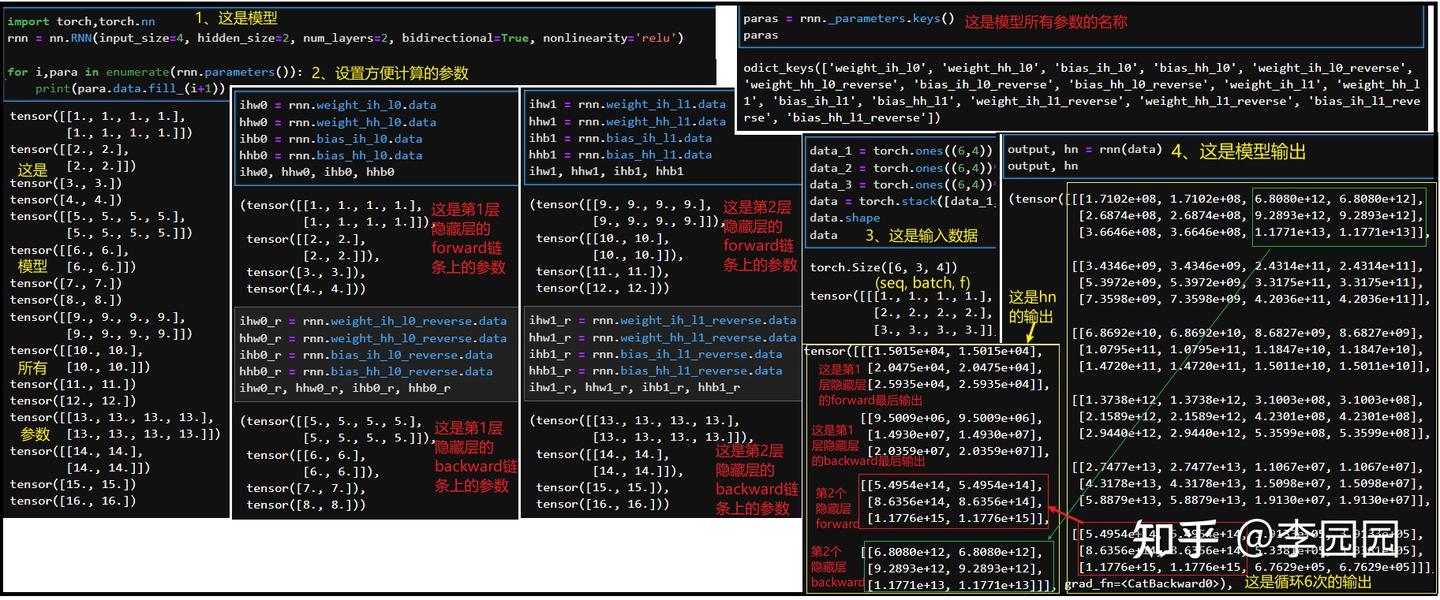The image size is (1440, 600).
Task: Click the 这是第1层隐藏层的forward链条上的参数 label
Action: [470, 238]
